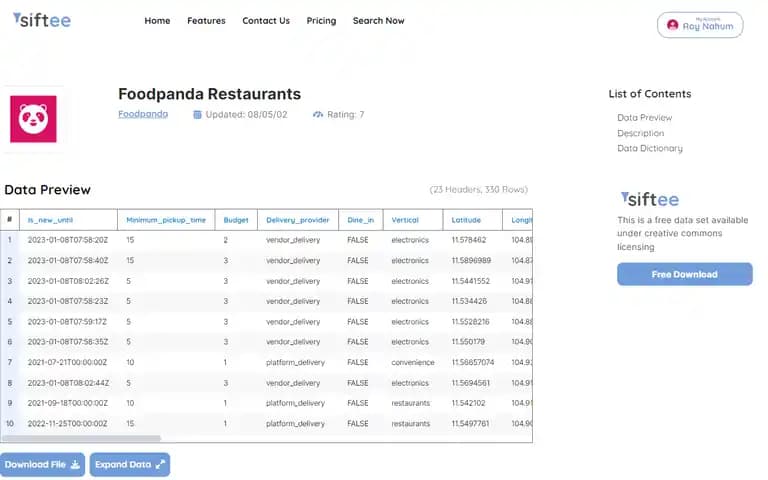Select cell 2023-01-08T07:58:20Z in row 1
The image size is (768, 480).
[68, 240]
